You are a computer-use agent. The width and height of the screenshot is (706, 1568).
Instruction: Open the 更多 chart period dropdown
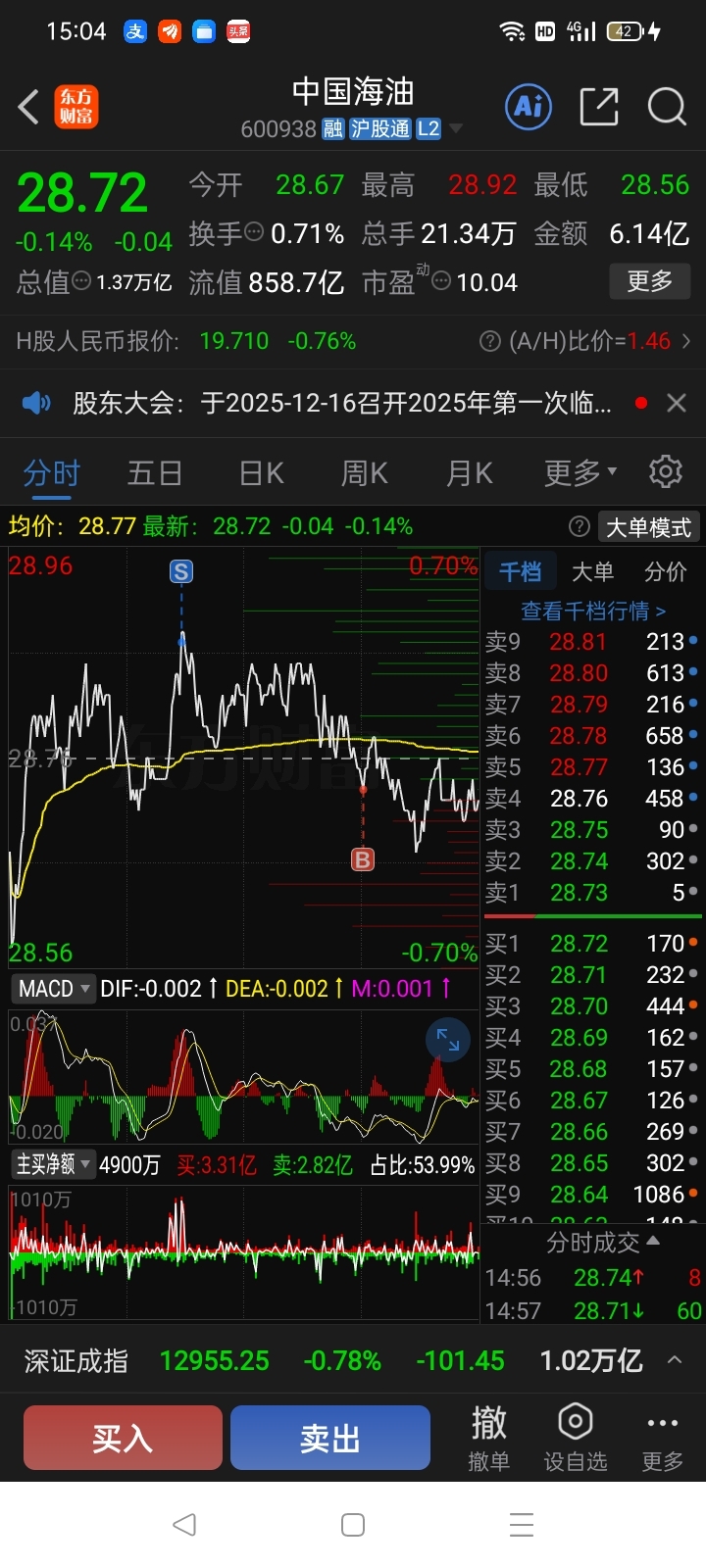pos(580,472)
